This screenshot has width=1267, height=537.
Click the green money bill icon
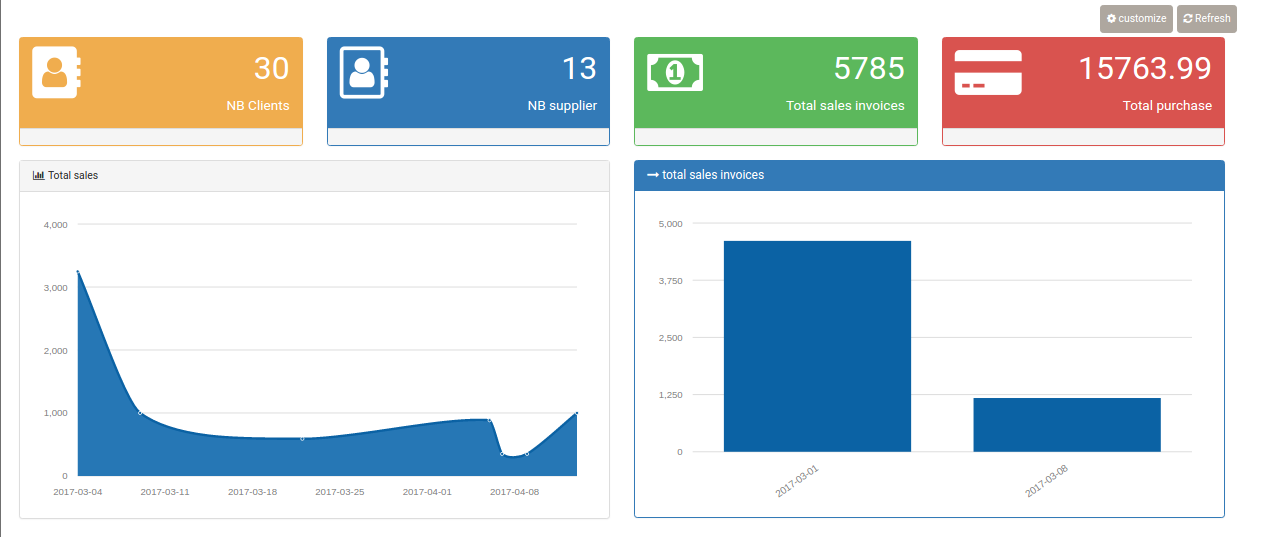point(675,72)
